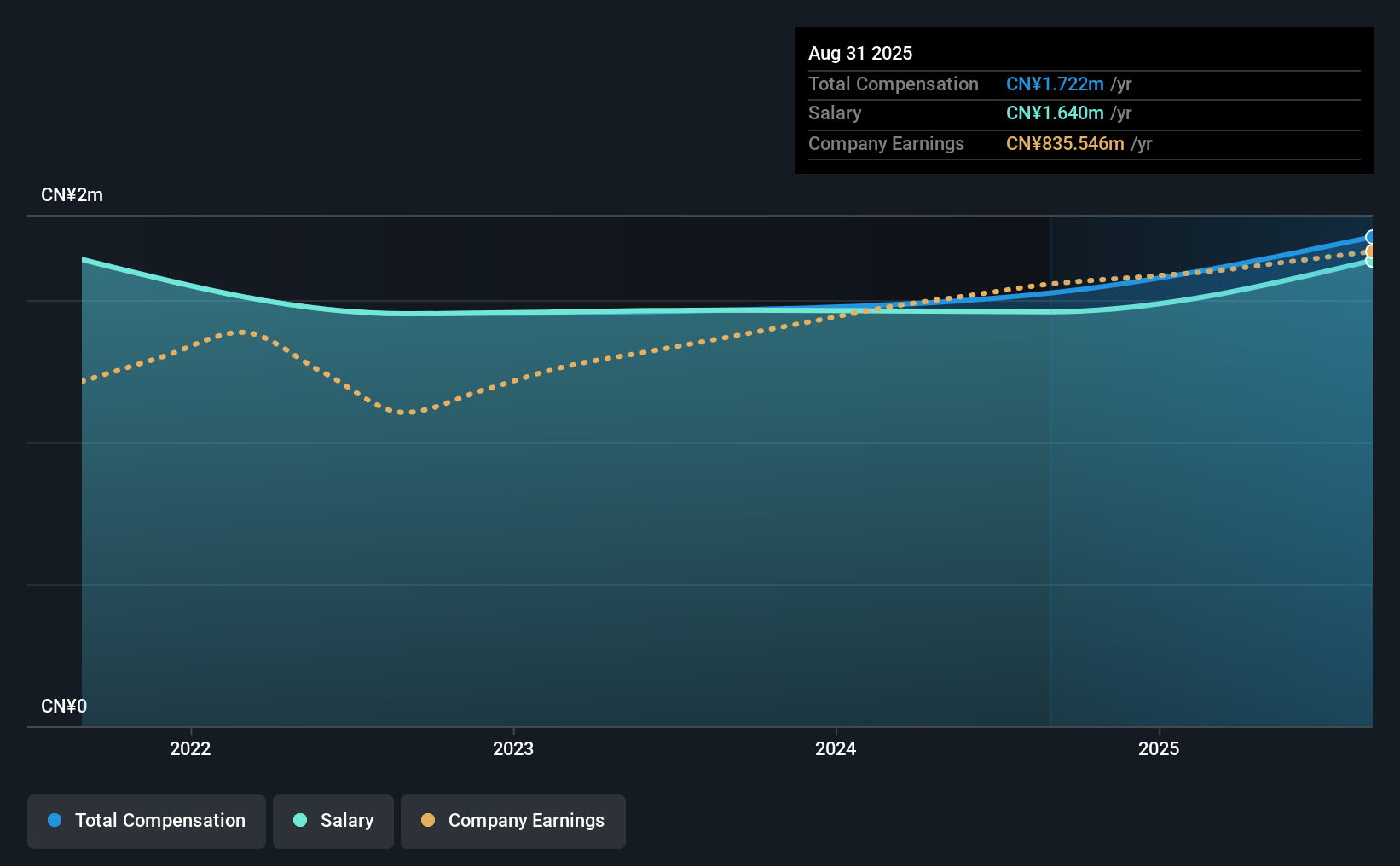
Task: Click the Aug 31 2025 tooltip date
Action: pyautogui.click(x=860, y=53)
